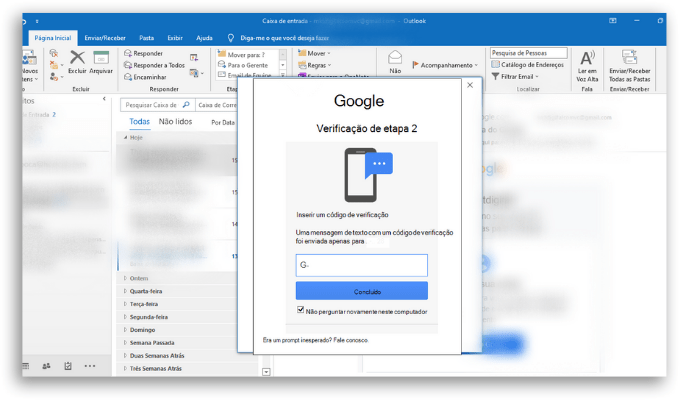Open the Exibir ribbon tab
700x400 pixels.
coord(175,38)
